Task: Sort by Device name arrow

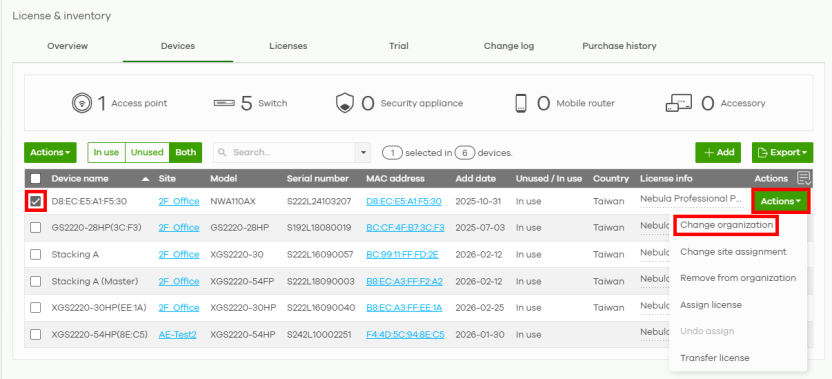Action: [x=145, y=179]
